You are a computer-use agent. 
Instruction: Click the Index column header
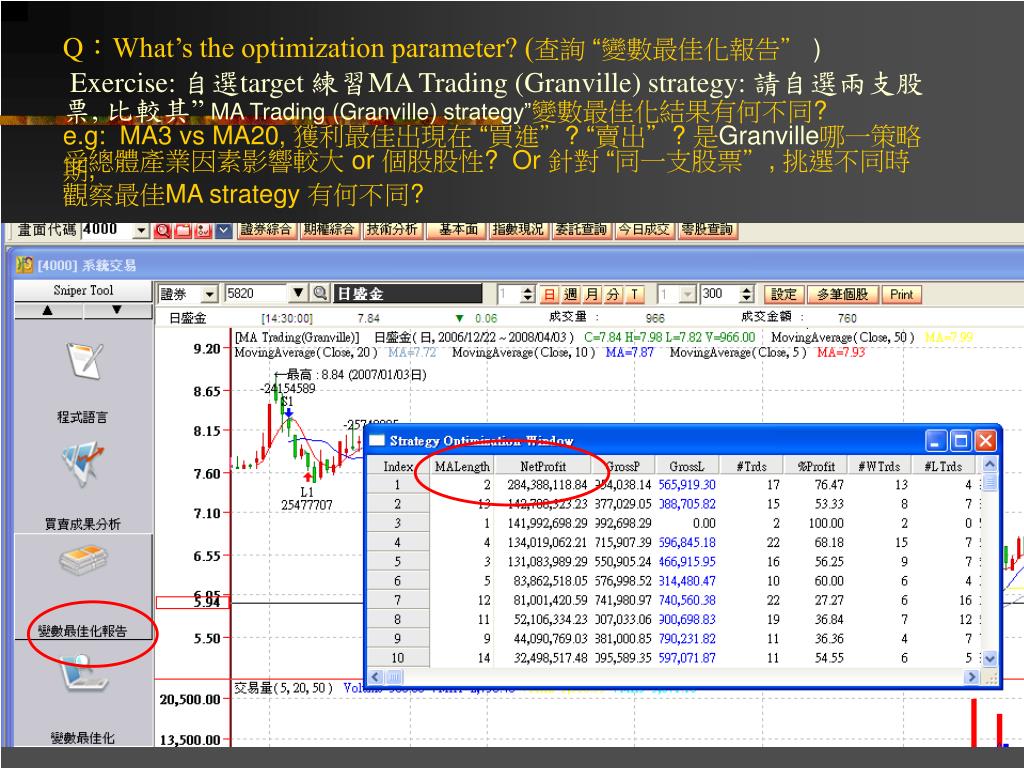(x=398, y=466)
